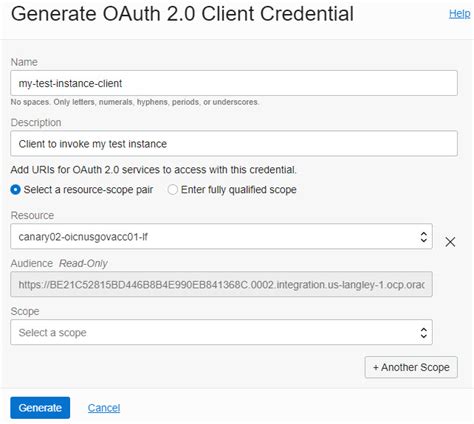
Task: Focus the Name field with my-test-instance-client
Action: click(x=234, y=83)
